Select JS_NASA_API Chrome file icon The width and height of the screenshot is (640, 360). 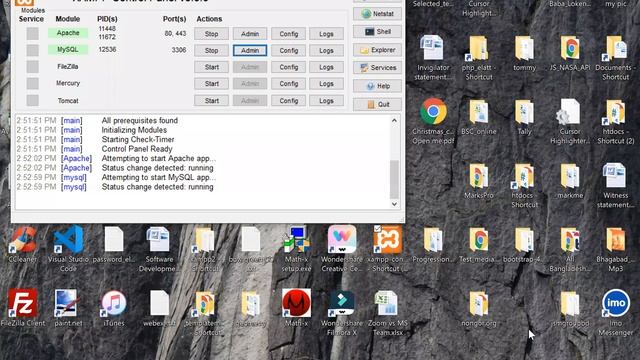(x=570, y=53)
